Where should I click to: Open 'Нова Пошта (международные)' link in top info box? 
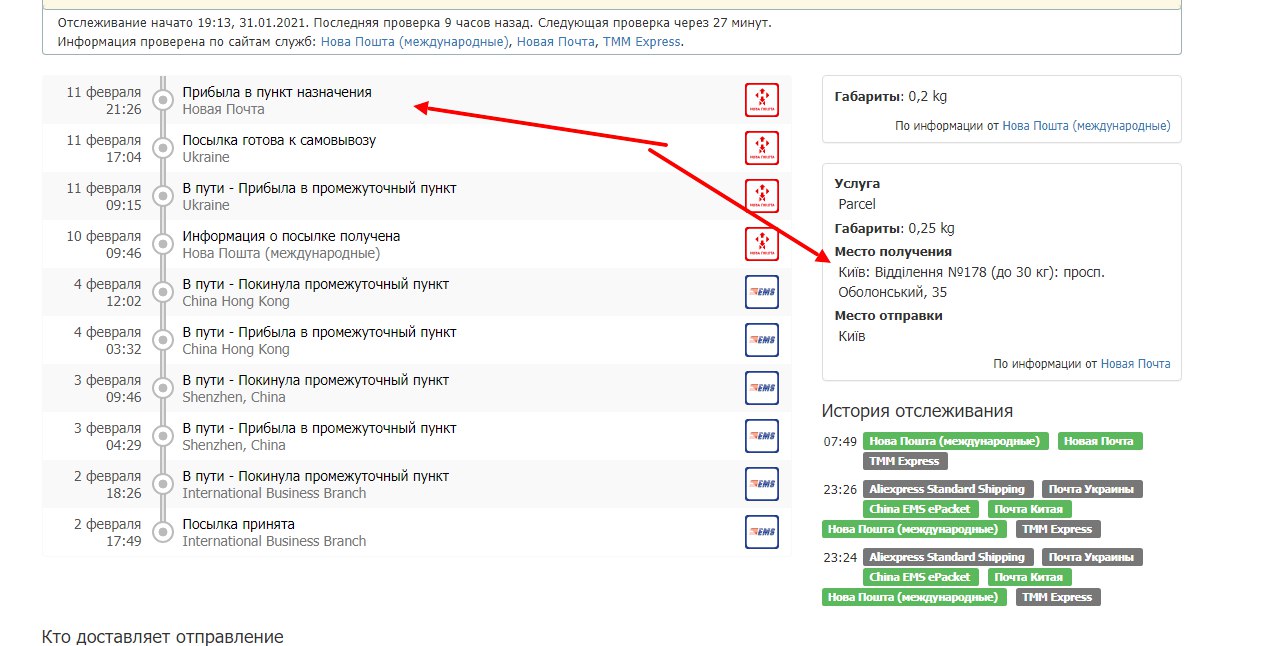[x=415, y=42]
